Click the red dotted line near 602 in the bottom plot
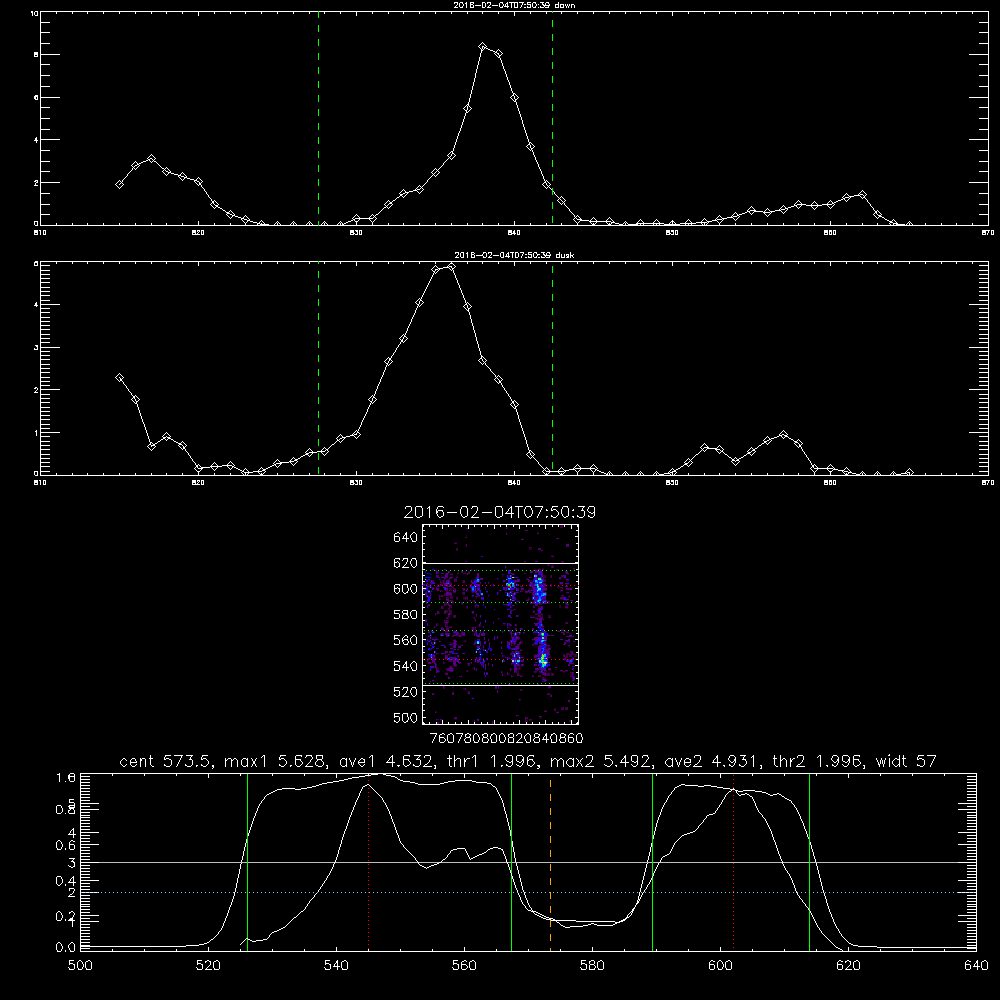The image size is (1000, 1000). [733, 861]
